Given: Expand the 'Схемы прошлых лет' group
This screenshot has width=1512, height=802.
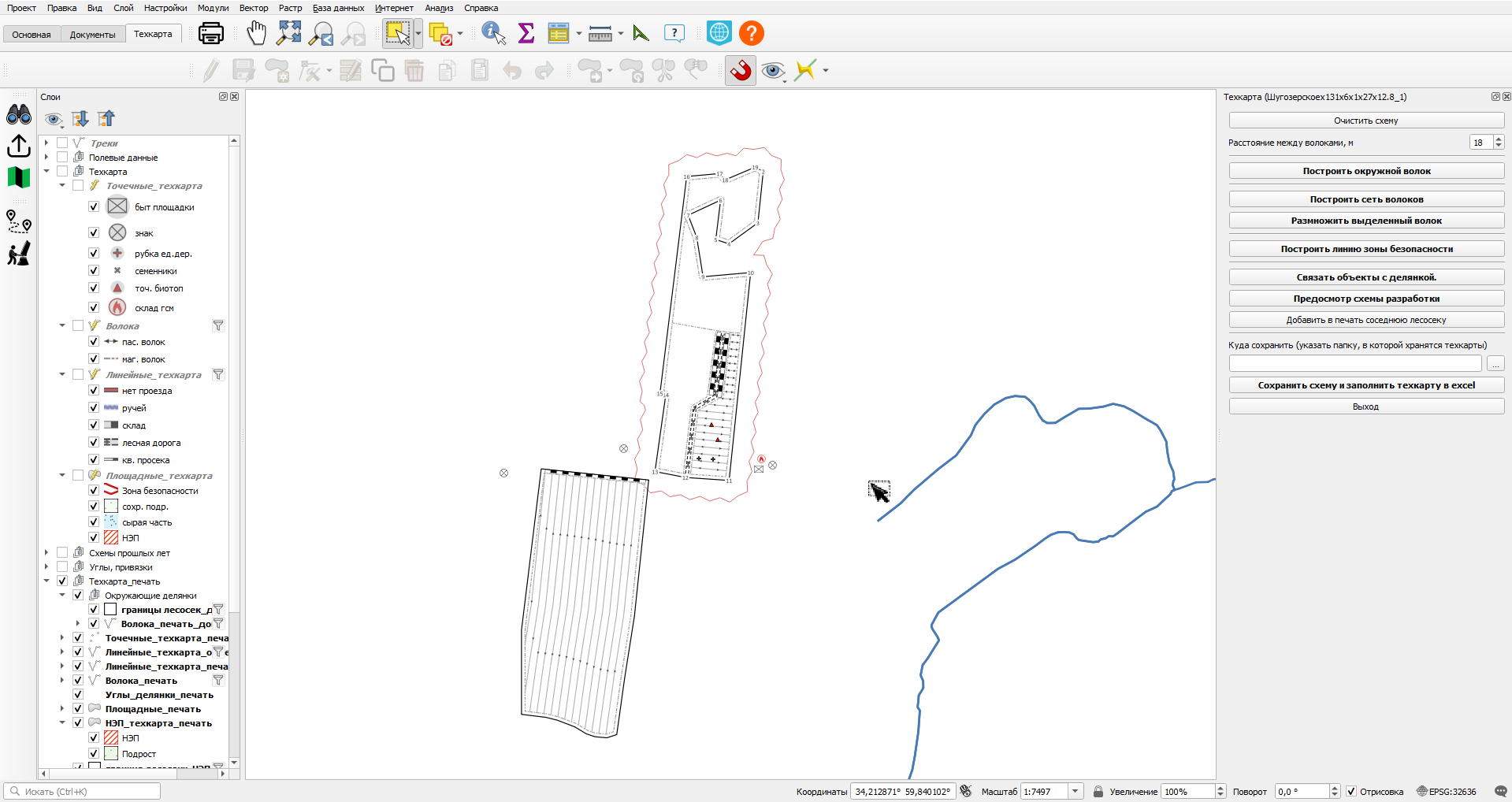Looking at the screenshot, I should pos(46,552).
